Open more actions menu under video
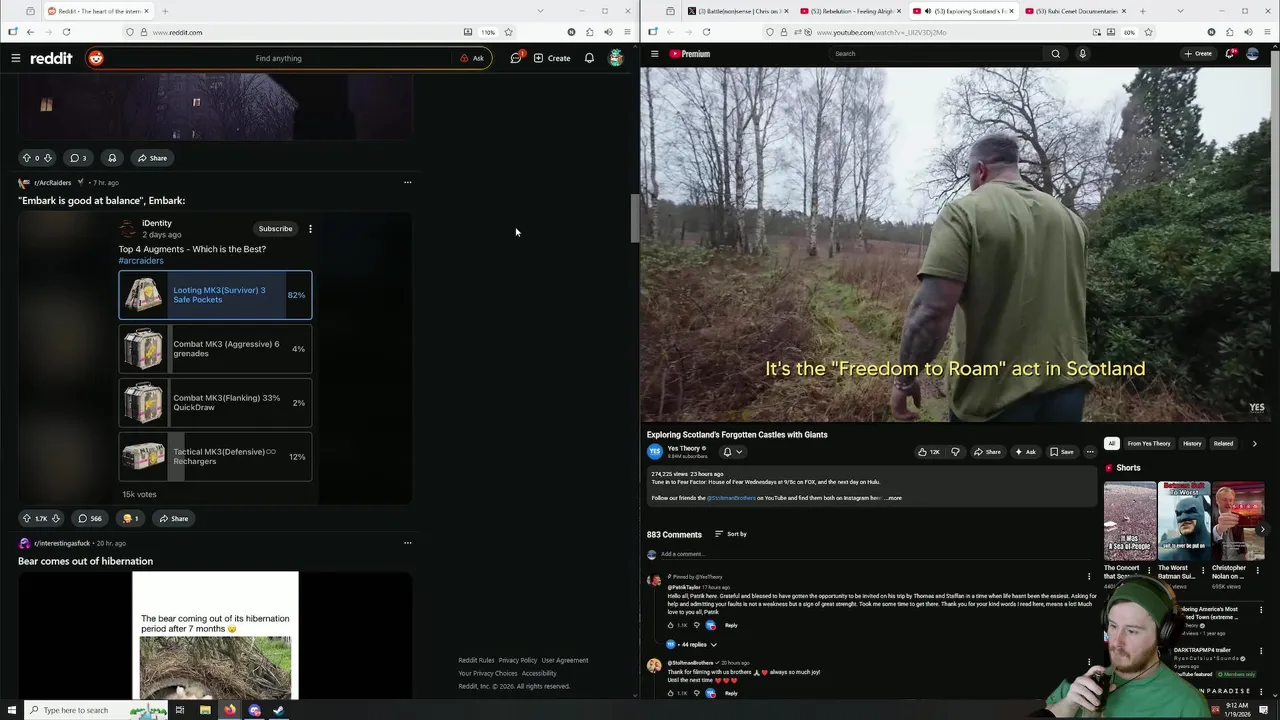The width and height of the screenshot is (1280, 720). point(1090,452)
